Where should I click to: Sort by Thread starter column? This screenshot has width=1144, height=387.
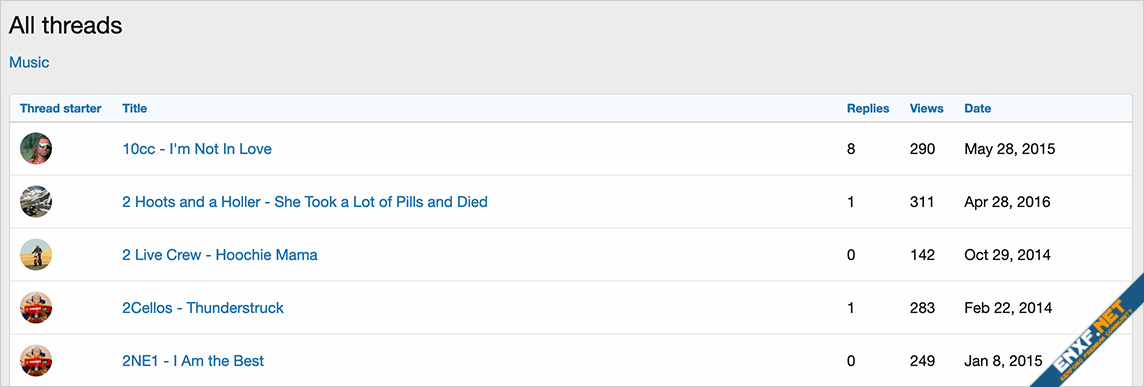pyautogui.click(x=61, y=108)
